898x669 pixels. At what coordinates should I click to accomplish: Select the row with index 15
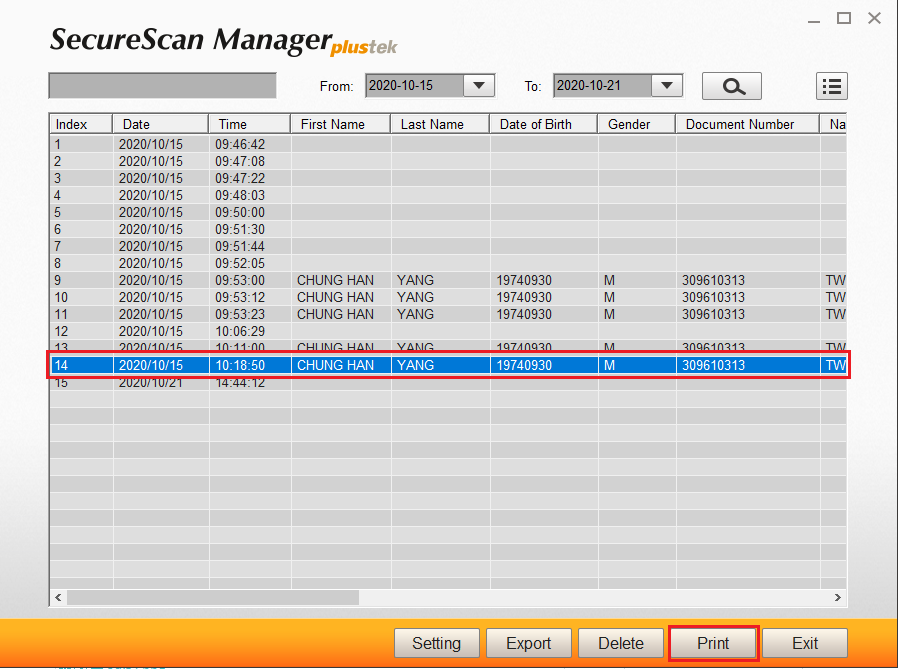point(300,384)
